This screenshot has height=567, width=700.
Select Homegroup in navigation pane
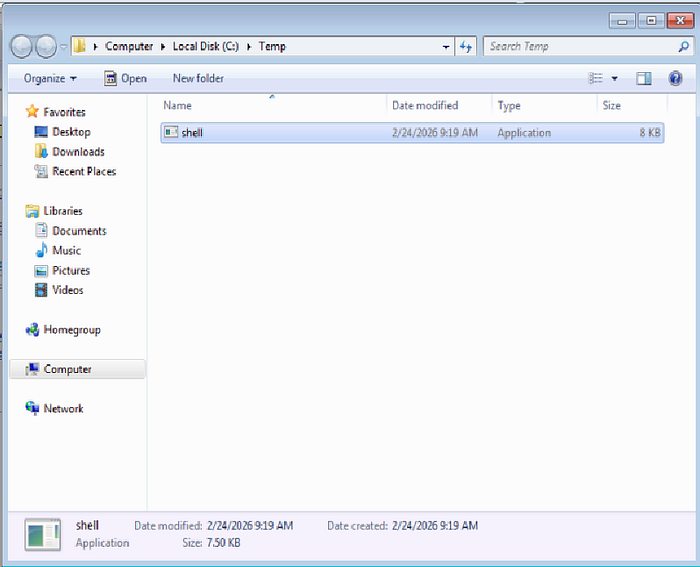(72, 330)
